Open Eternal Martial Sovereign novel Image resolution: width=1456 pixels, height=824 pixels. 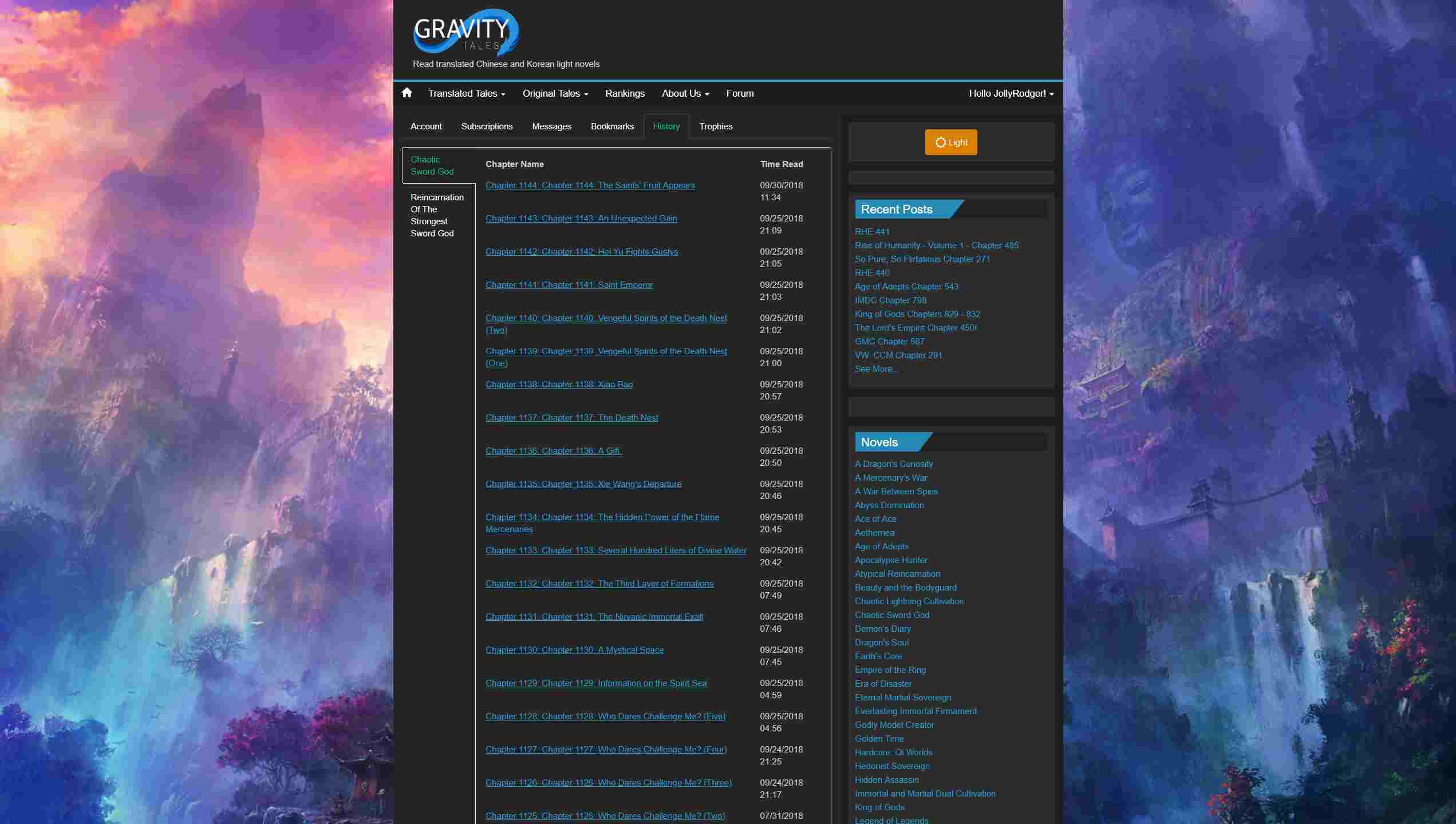tap(903, 698)
